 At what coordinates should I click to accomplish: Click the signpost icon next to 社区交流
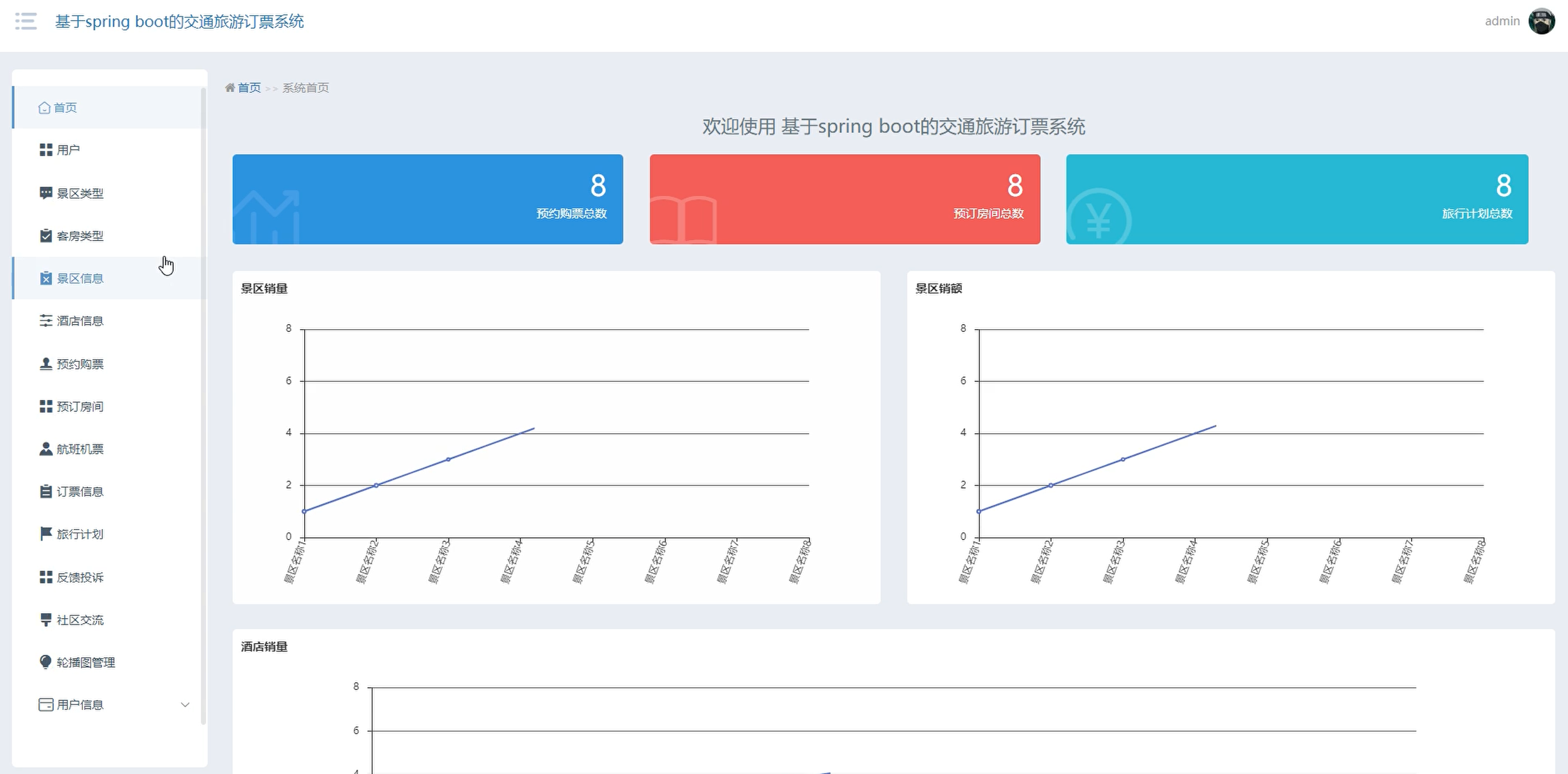tap(46, 619)
